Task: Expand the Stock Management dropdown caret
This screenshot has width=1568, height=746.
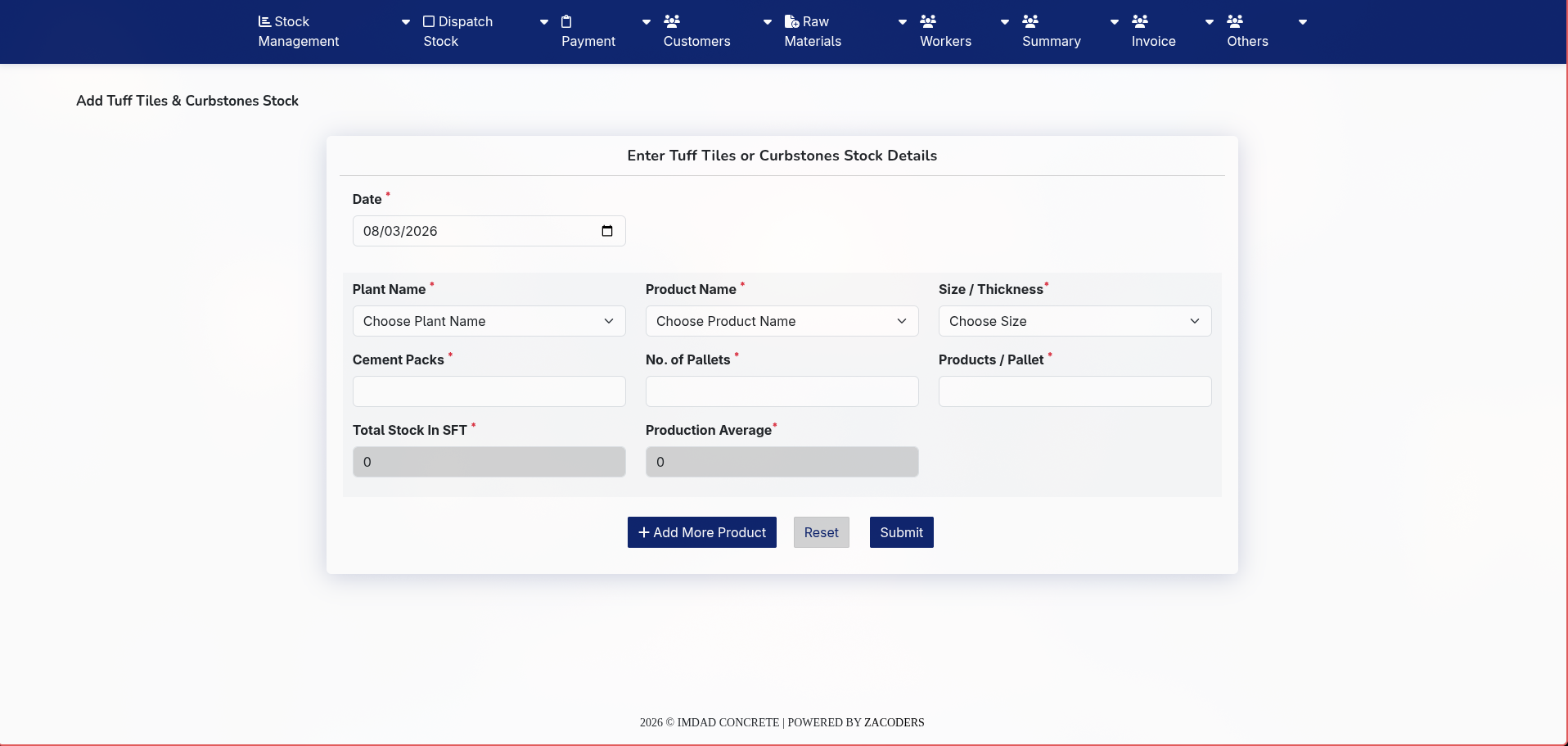Action: tap(406, 22)
